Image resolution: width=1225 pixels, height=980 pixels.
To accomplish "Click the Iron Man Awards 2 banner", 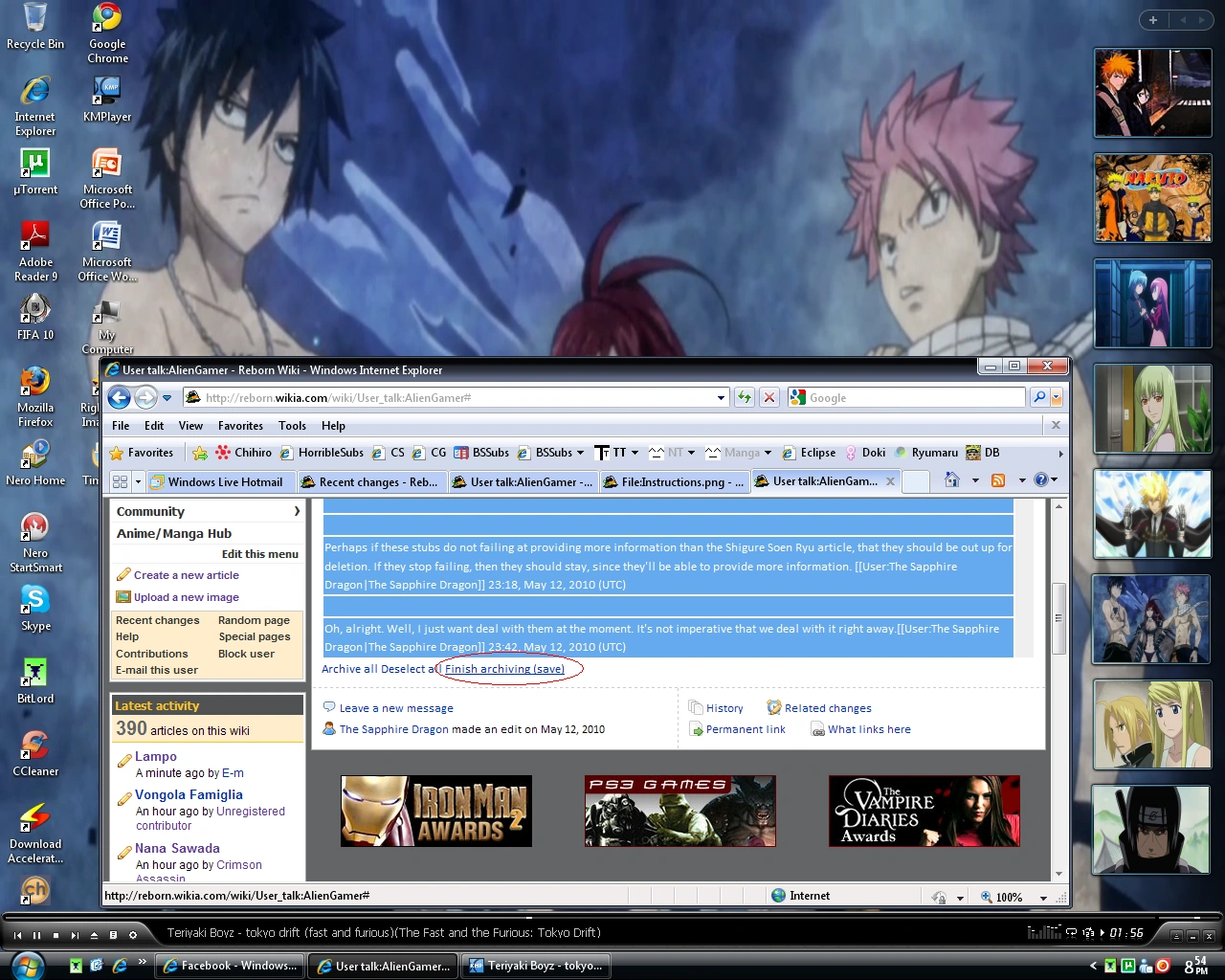I will click(x=436, y=812).
